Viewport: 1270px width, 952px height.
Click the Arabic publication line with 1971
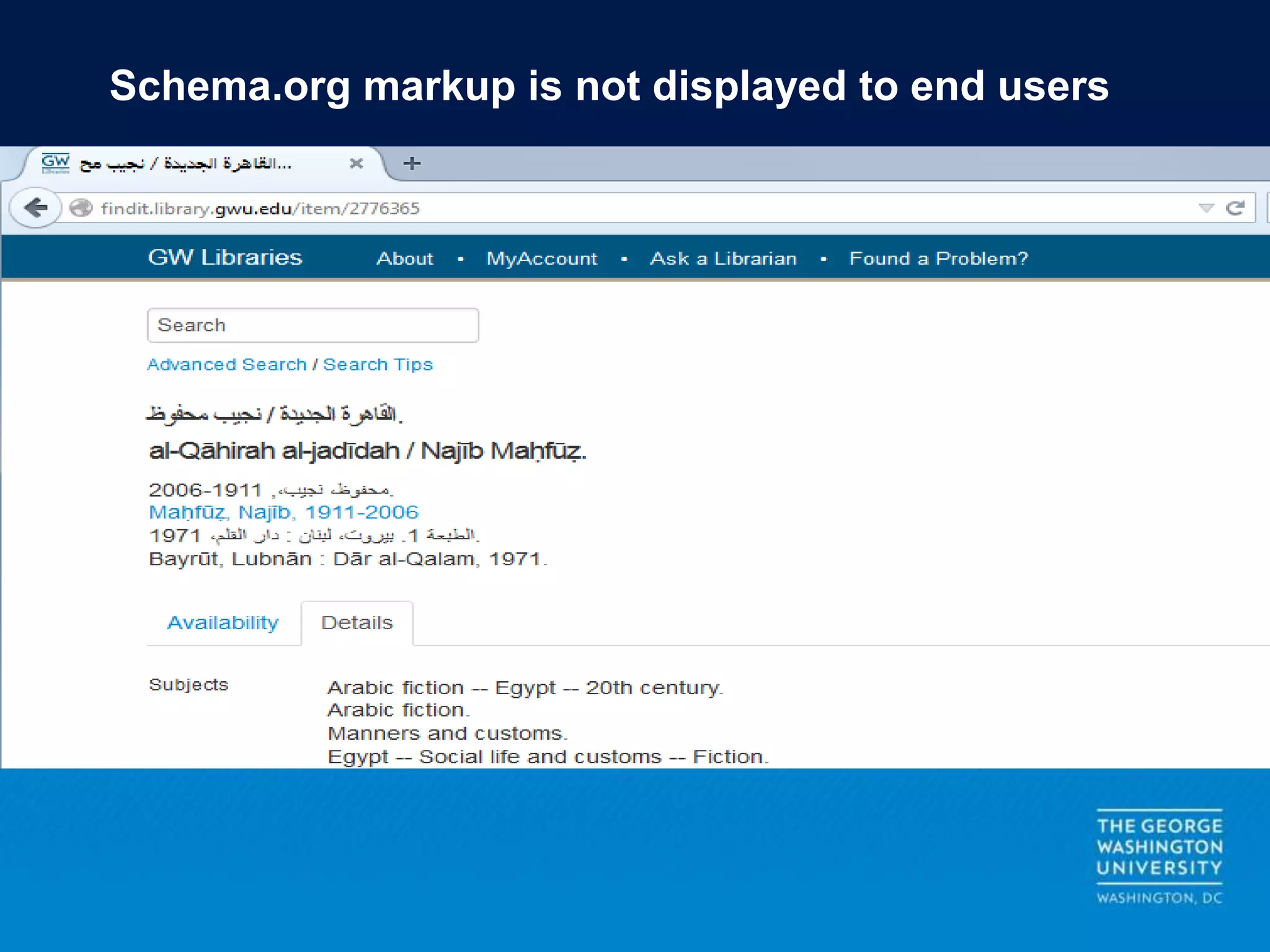click(314, 535)
